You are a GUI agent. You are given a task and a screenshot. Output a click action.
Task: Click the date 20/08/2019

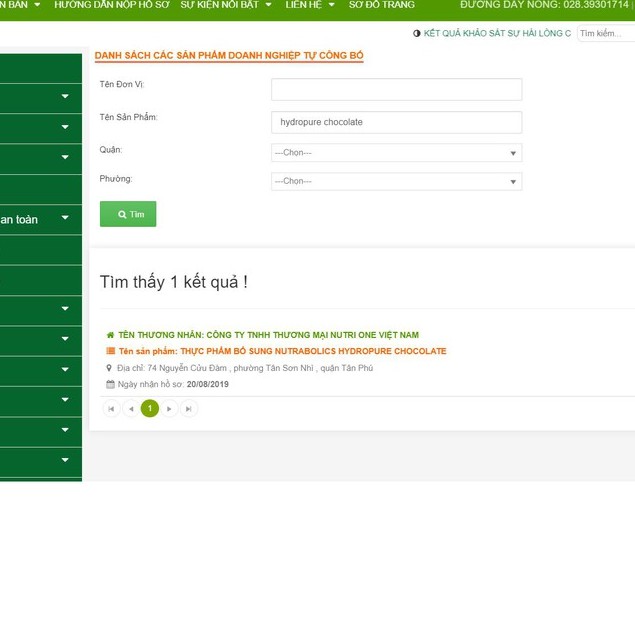pyautogui.click(x=207, y=384)
